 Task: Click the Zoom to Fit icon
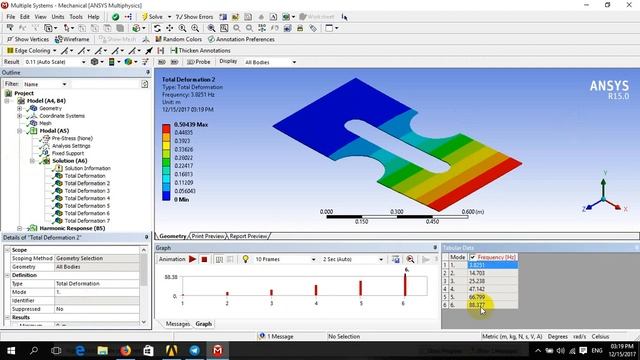pos(211,28)
